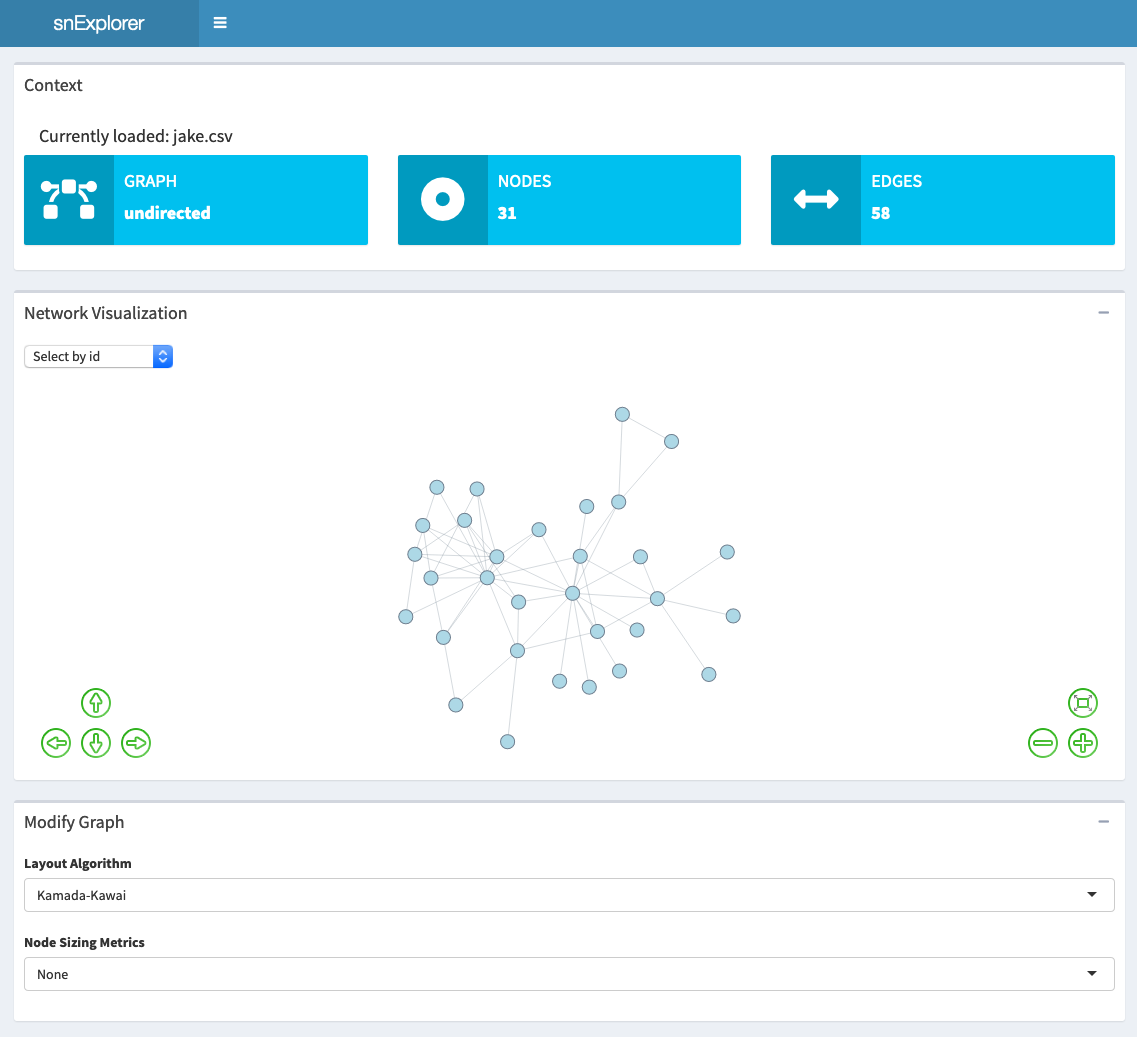This screenshot has width=1137, height=1037.
Task: Click the Currently loaded: jake.csv text
Action: coord(136,136)
